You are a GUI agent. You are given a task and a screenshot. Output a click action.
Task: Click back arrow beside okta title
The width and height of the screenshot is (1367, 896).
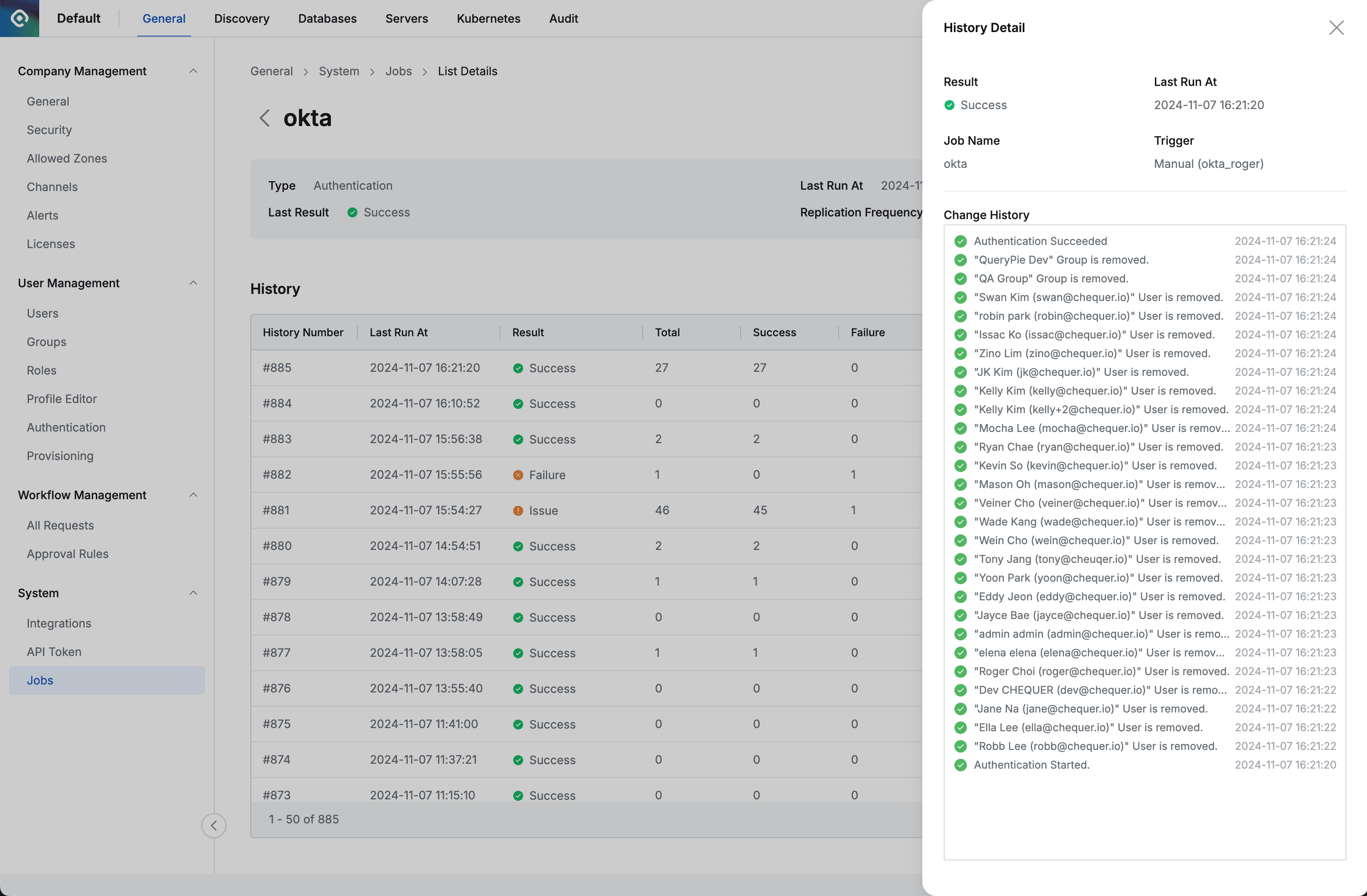[x=264, y=118]
